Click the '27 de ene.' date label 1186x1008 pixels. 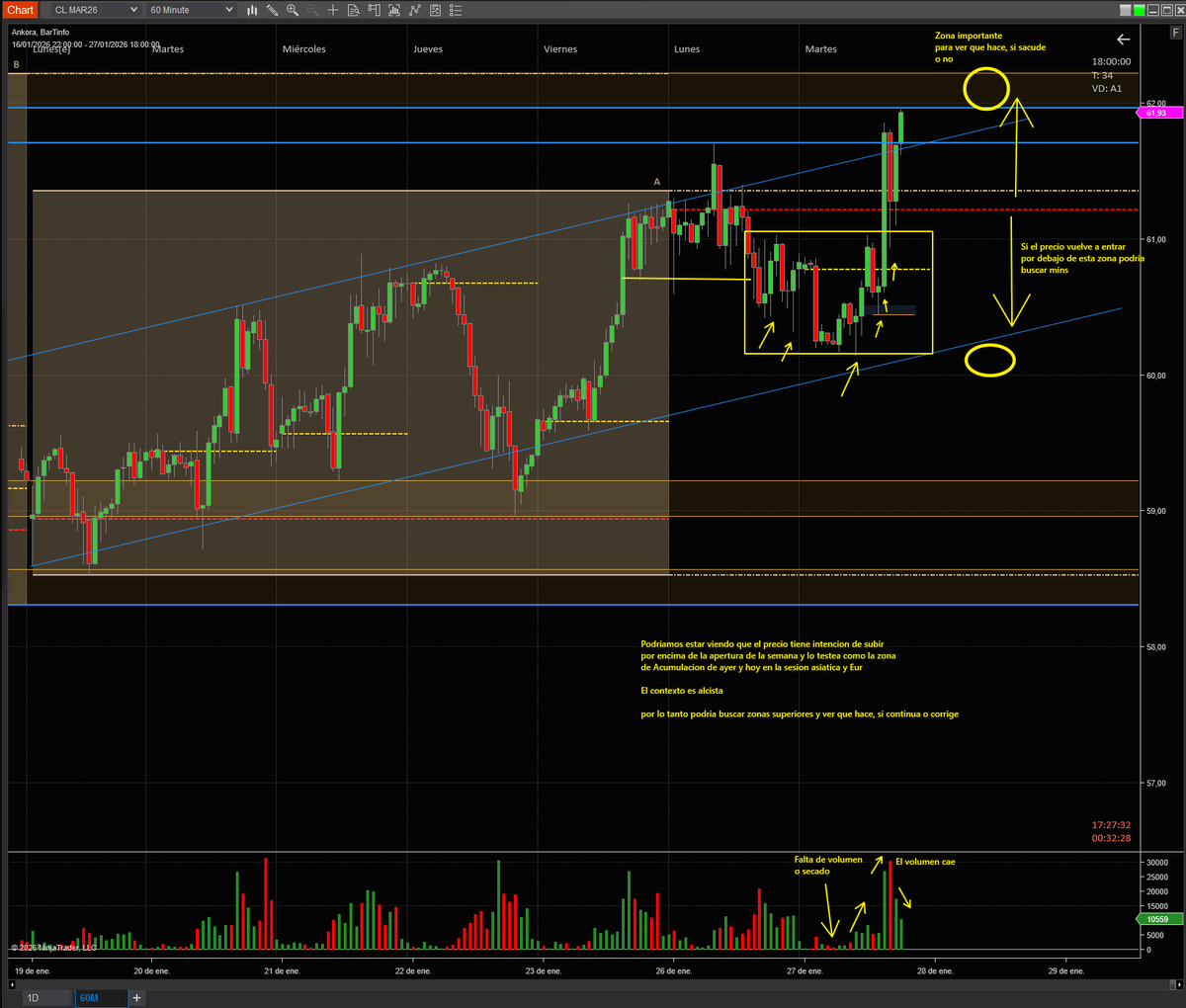click(x=805, y=971)
